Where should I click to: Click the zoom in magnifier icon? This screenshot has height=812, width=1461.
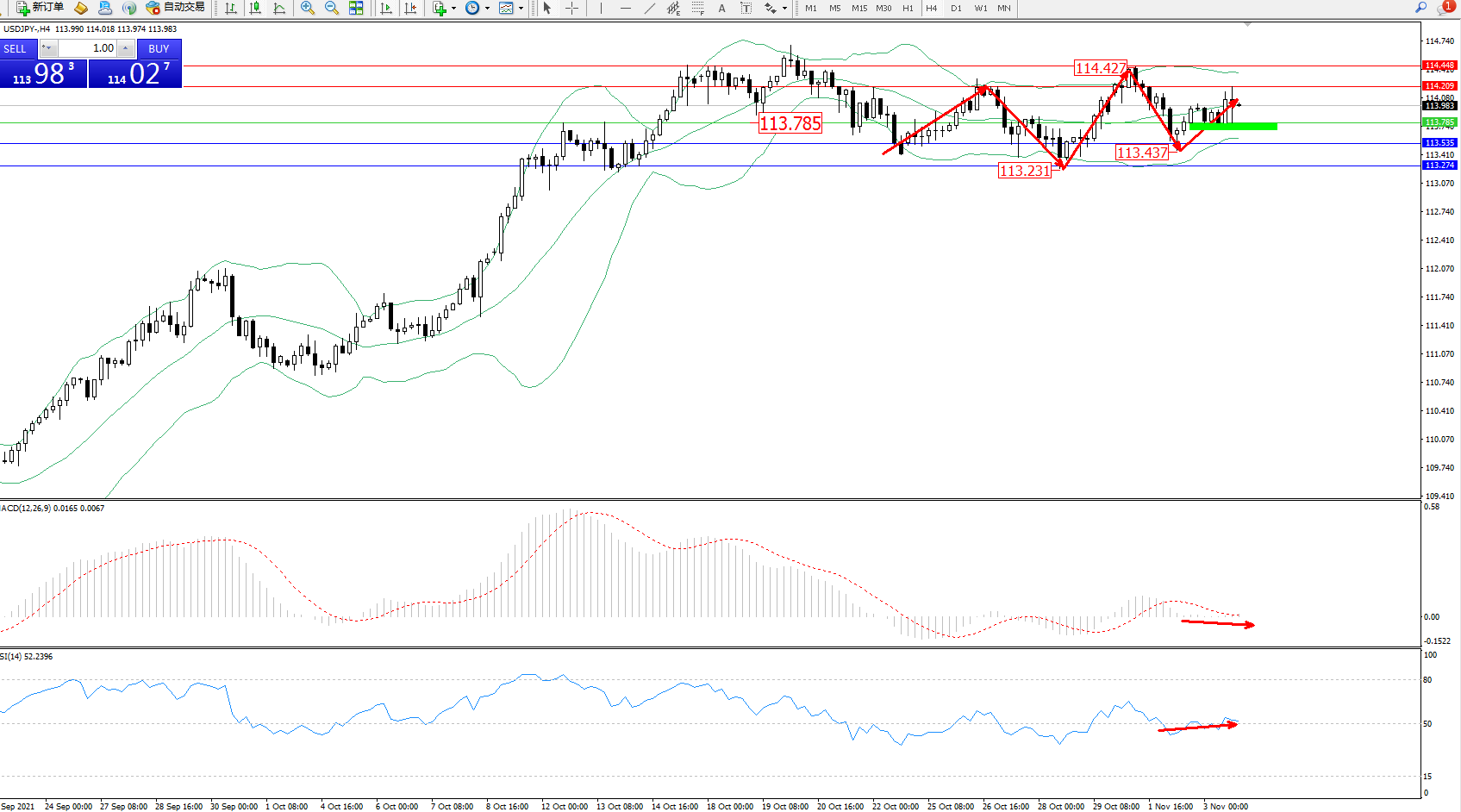307,8
